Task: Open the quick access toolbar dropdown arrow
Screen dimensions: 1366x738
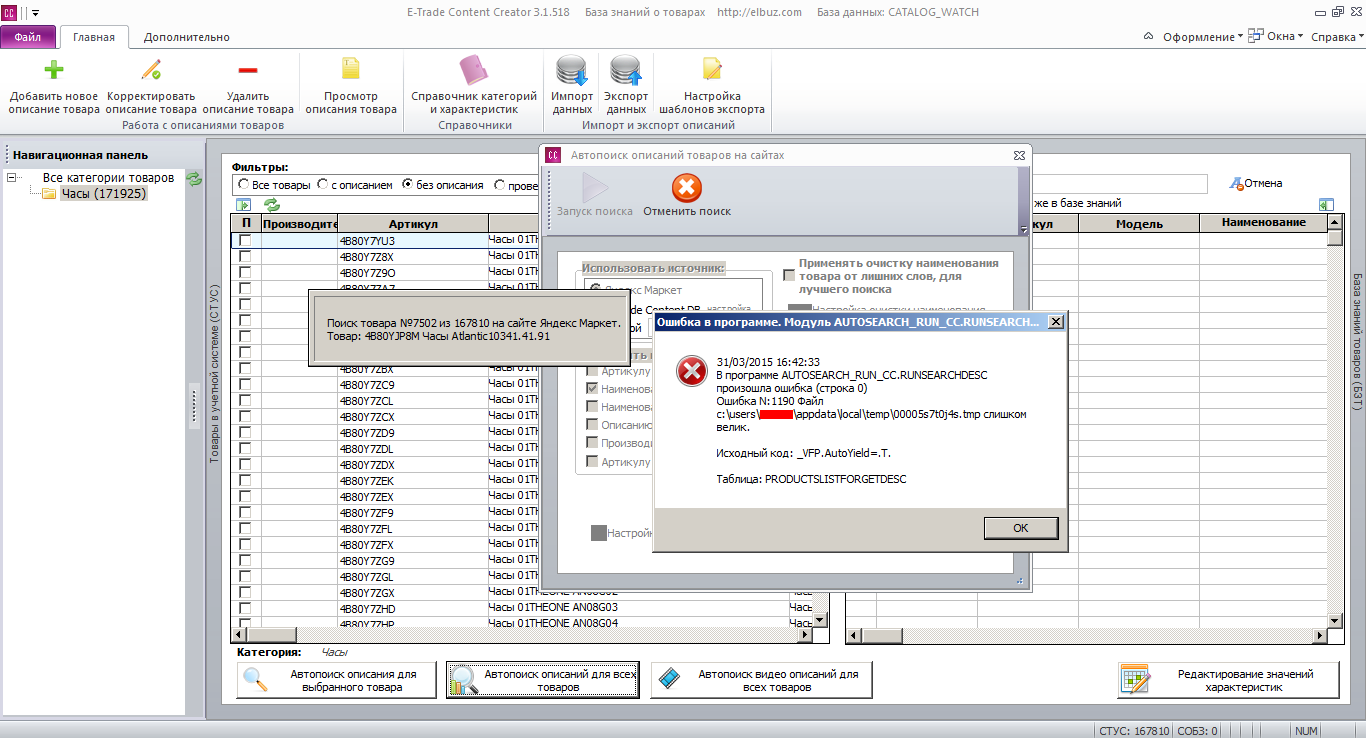Action: tap(36, 13)
